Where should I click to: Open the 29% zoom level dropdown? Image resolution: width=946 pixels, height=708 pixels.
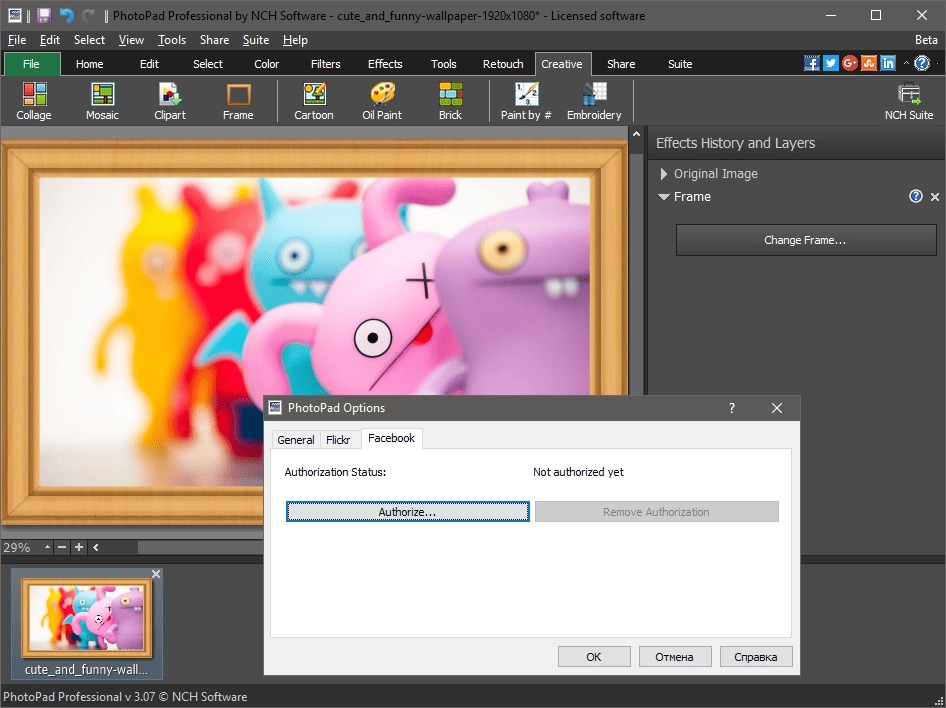47,547
